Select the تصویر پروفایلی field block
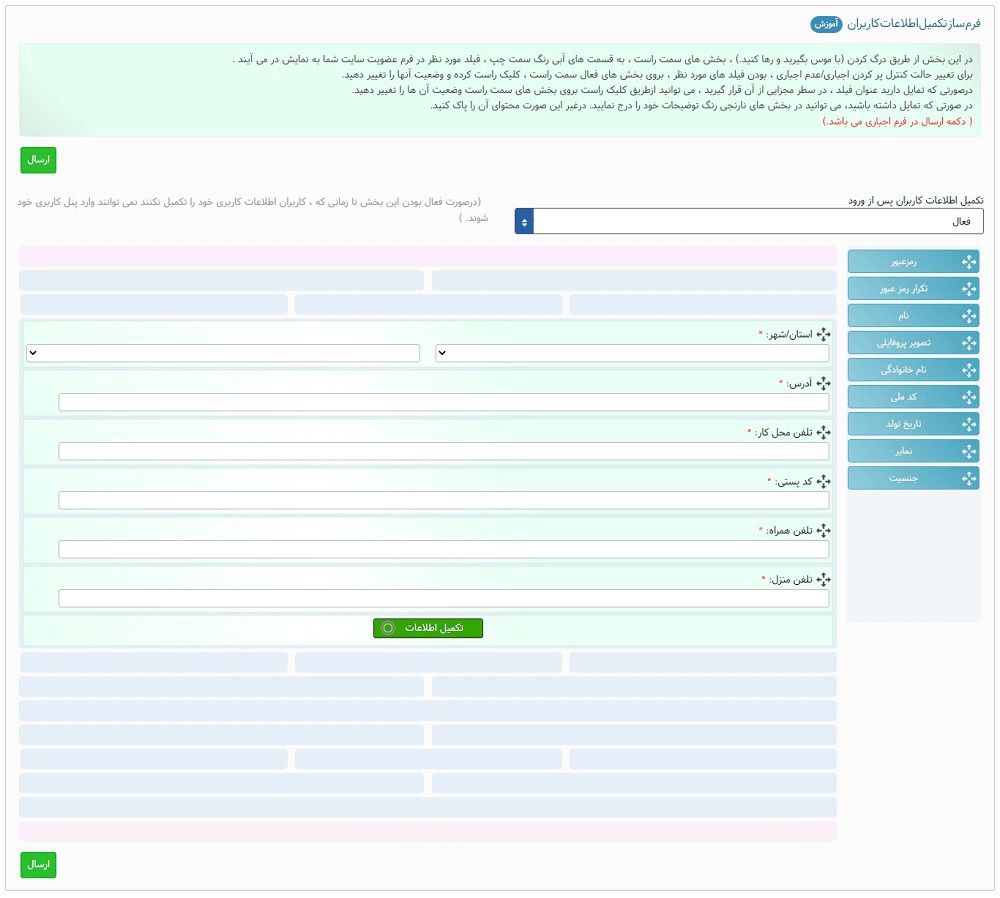1000x898 pixels. 912,343
